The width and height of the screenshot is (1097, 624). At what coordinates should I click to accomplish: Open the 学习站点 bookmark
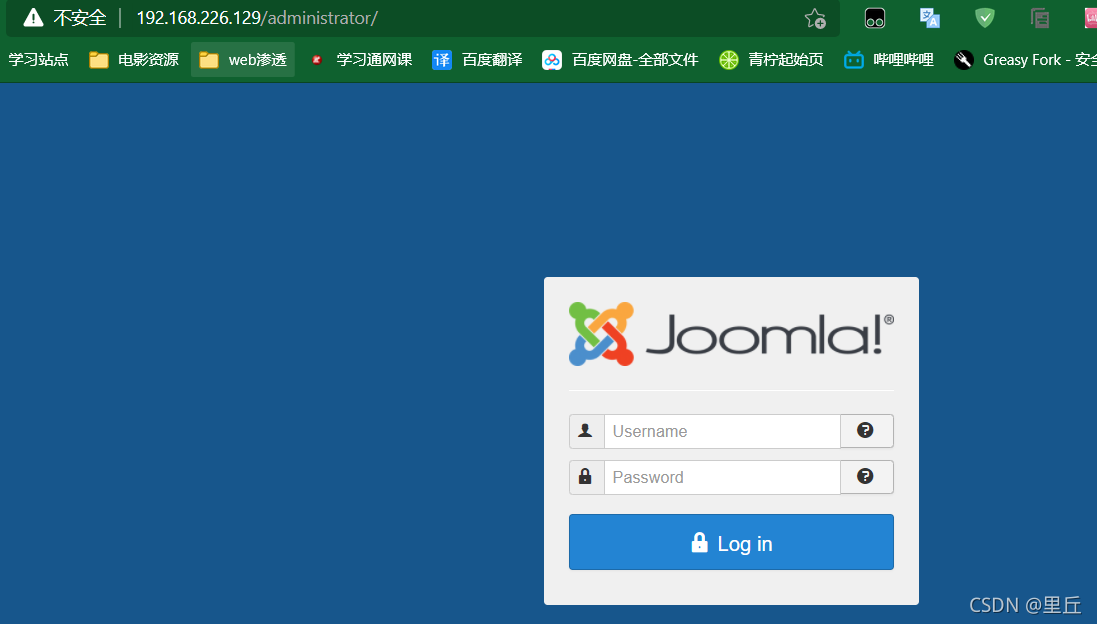pos(38,60)
